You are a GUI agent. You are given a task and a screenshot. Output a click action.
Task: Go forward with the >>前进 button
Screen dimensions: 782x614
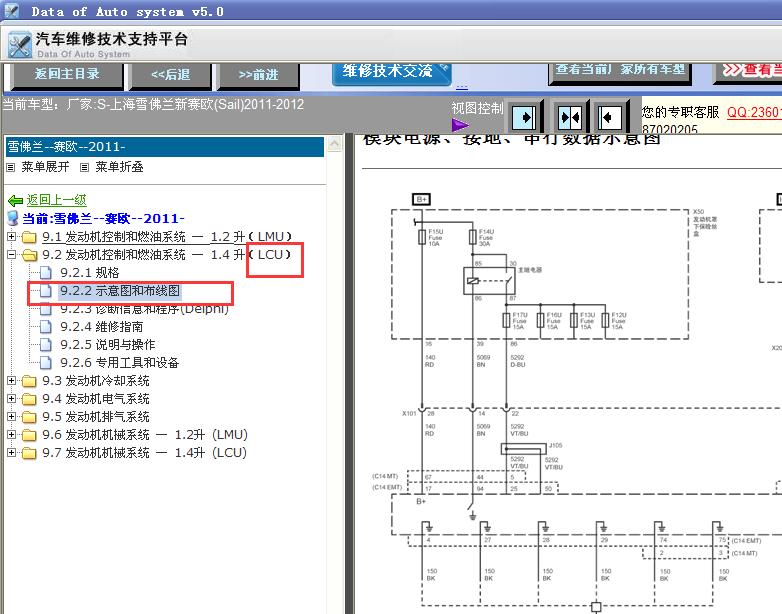258,75
